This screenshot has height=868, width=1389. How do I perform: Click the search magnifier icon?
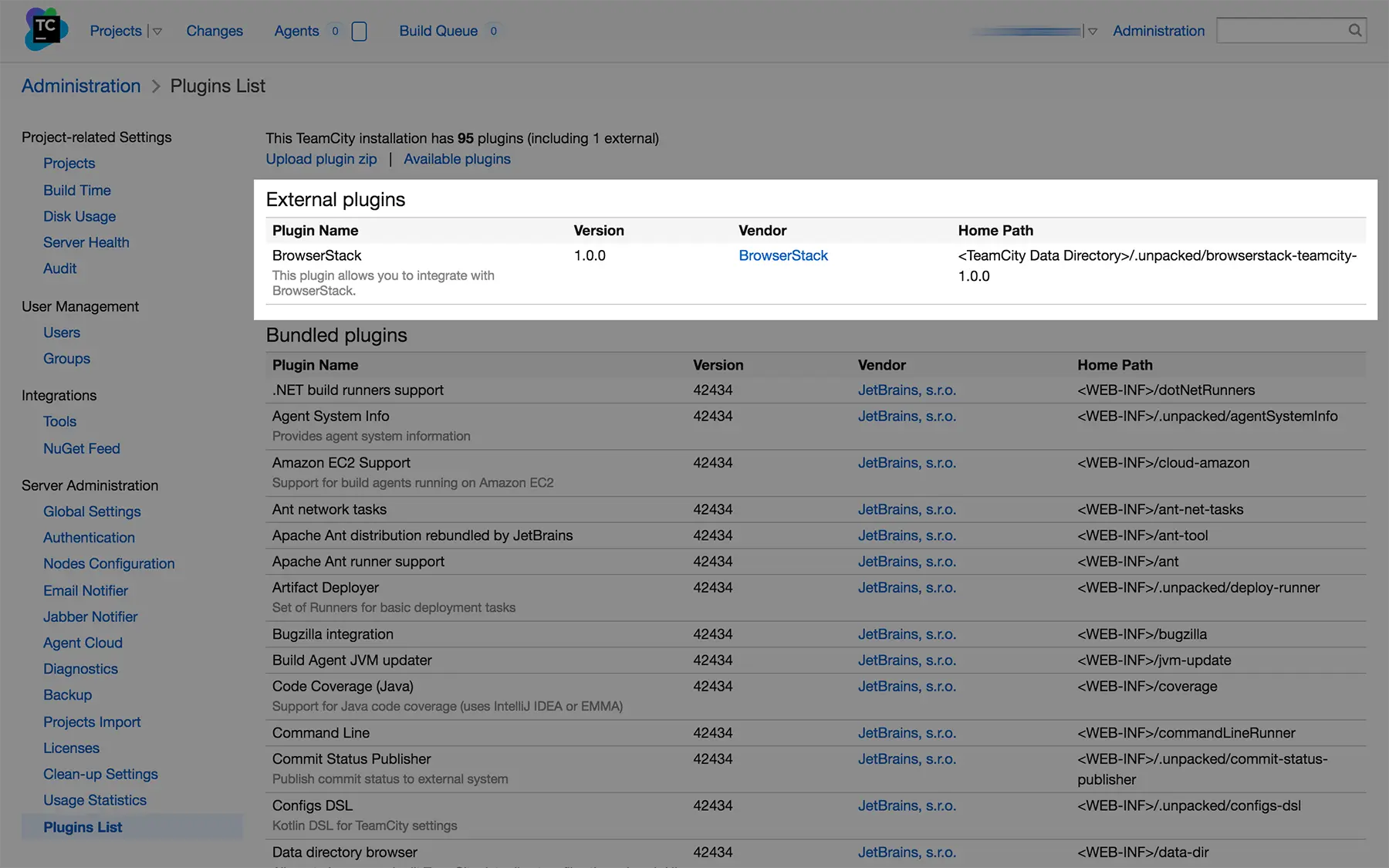pyautogui.click(x=1354, y=30)
